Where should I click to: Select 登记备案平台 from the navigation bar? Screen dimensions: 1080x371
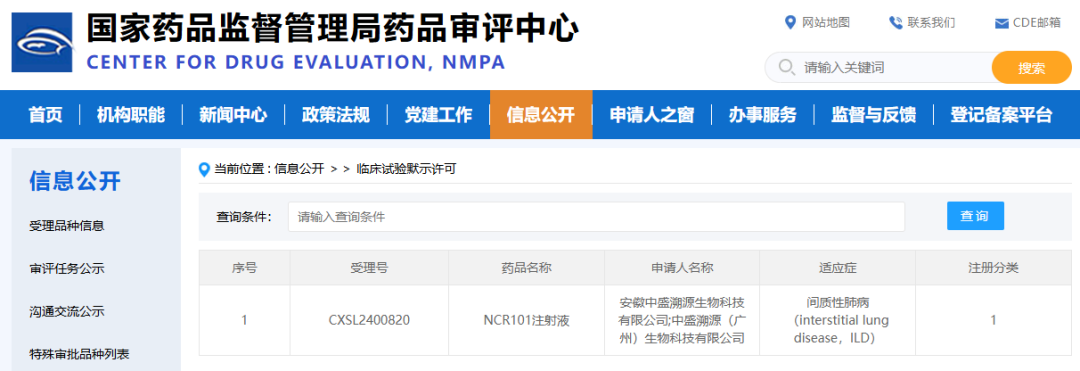[1001, 115]
